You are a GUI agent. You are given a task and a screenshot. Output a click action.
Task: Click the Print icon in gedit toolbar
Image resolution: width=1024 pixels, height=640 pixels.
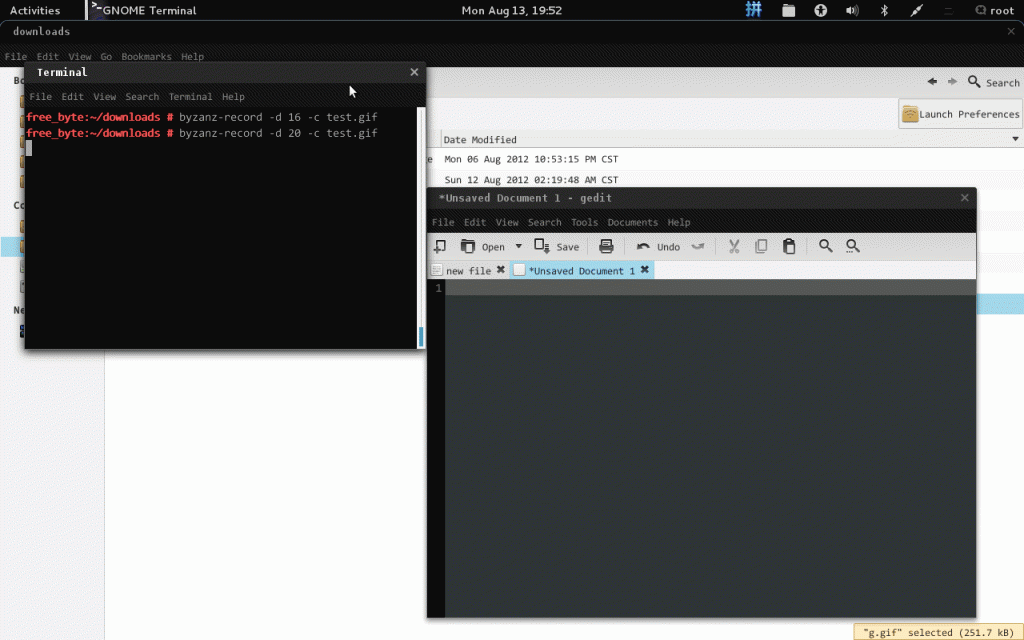(606, 246)
